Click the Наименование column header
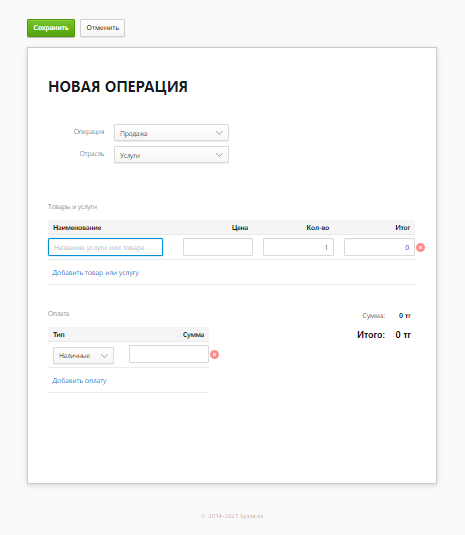 click(77, 228)
